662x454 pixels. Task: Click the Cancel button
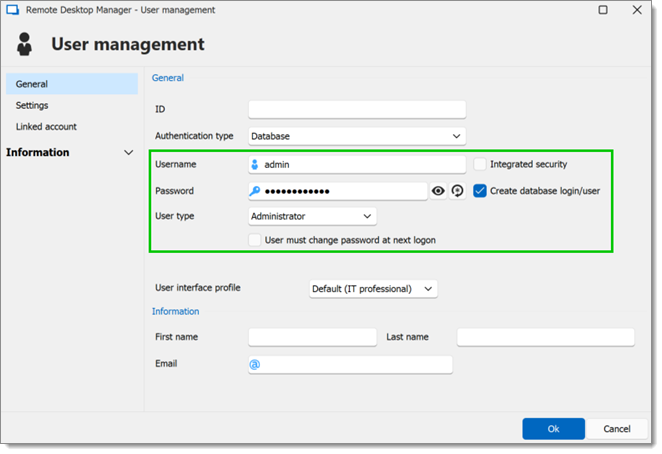coord(617,429)
